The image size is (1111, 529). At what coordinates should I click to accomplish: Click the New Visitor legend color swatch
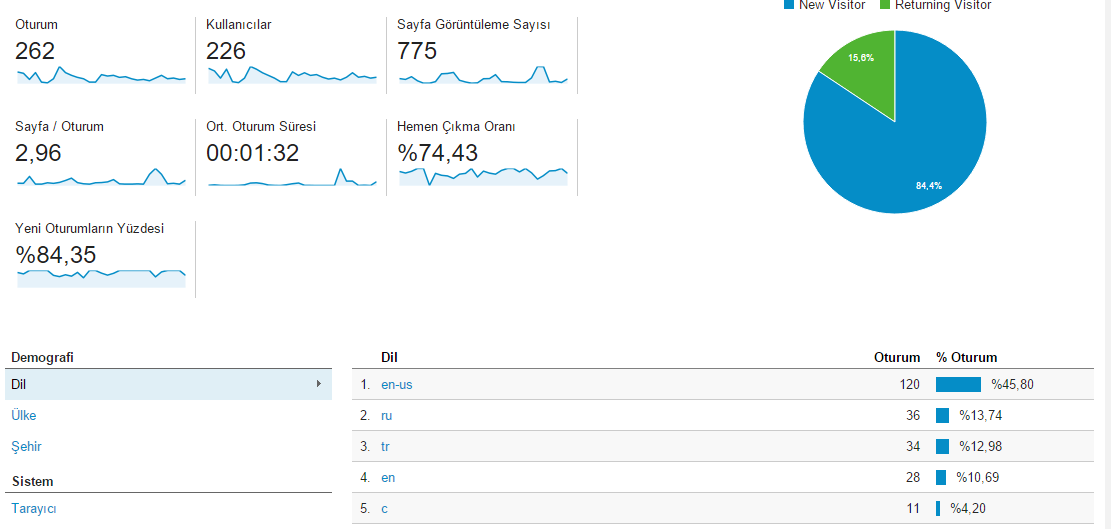pyautogui.click(x=789, y=5)
